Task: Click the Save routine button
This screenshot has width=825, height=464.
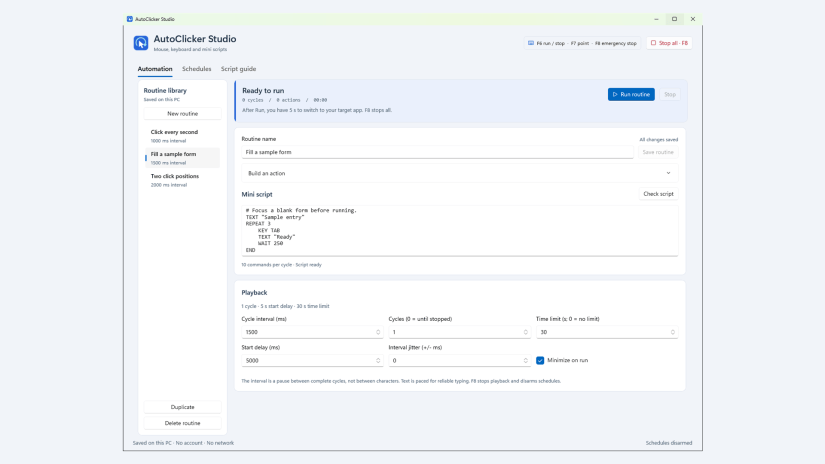Action: pos(658,152)
